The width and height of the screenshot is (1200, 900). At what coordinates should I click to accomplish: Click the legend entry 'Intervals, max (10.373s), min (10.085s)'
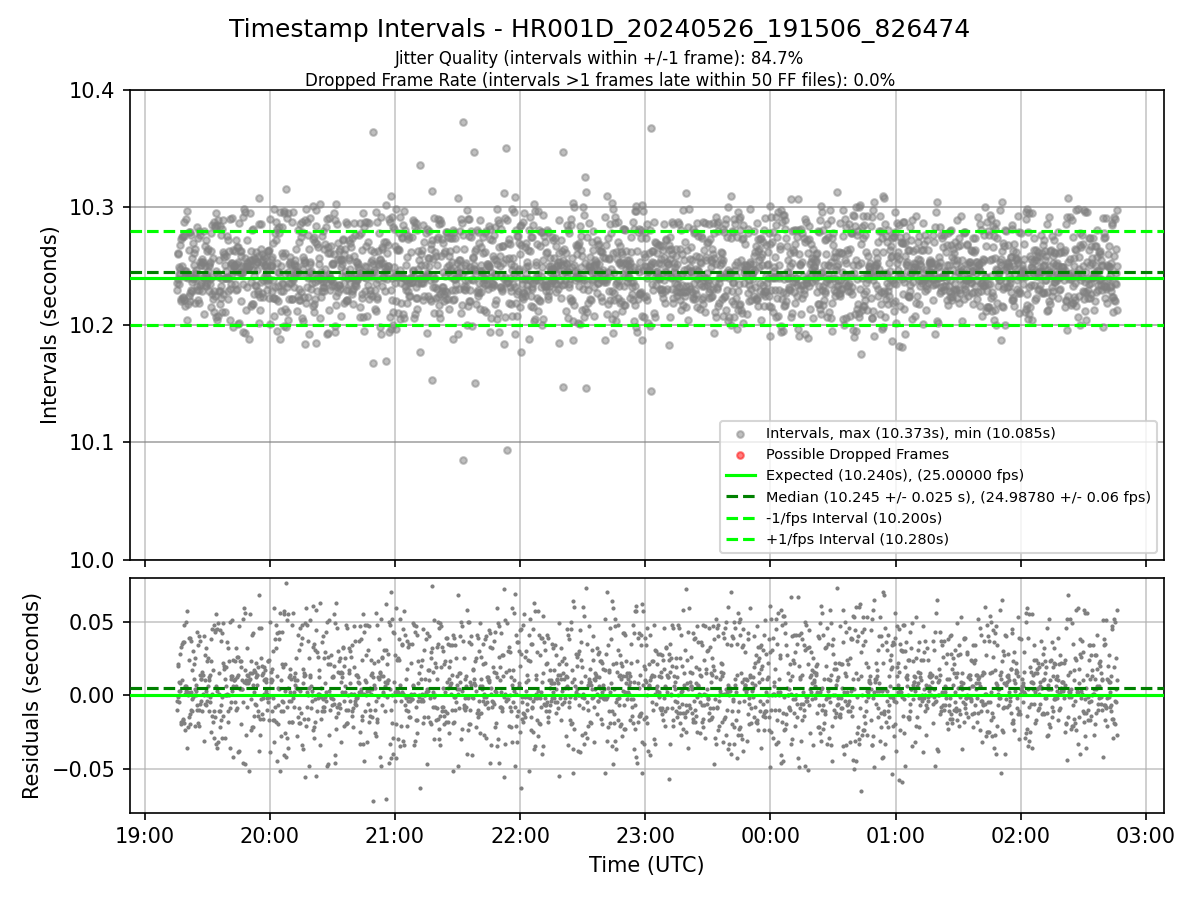click(910, 433)
